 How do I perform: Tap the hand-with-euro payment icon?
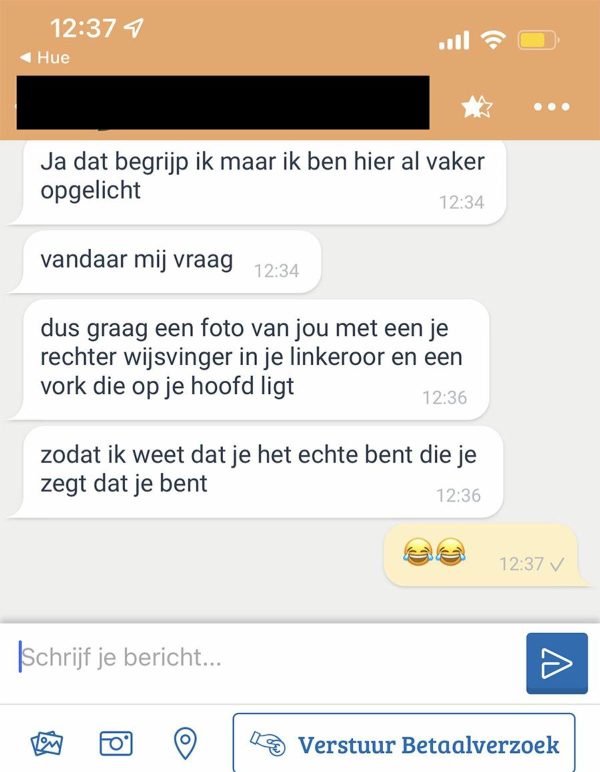268,743
